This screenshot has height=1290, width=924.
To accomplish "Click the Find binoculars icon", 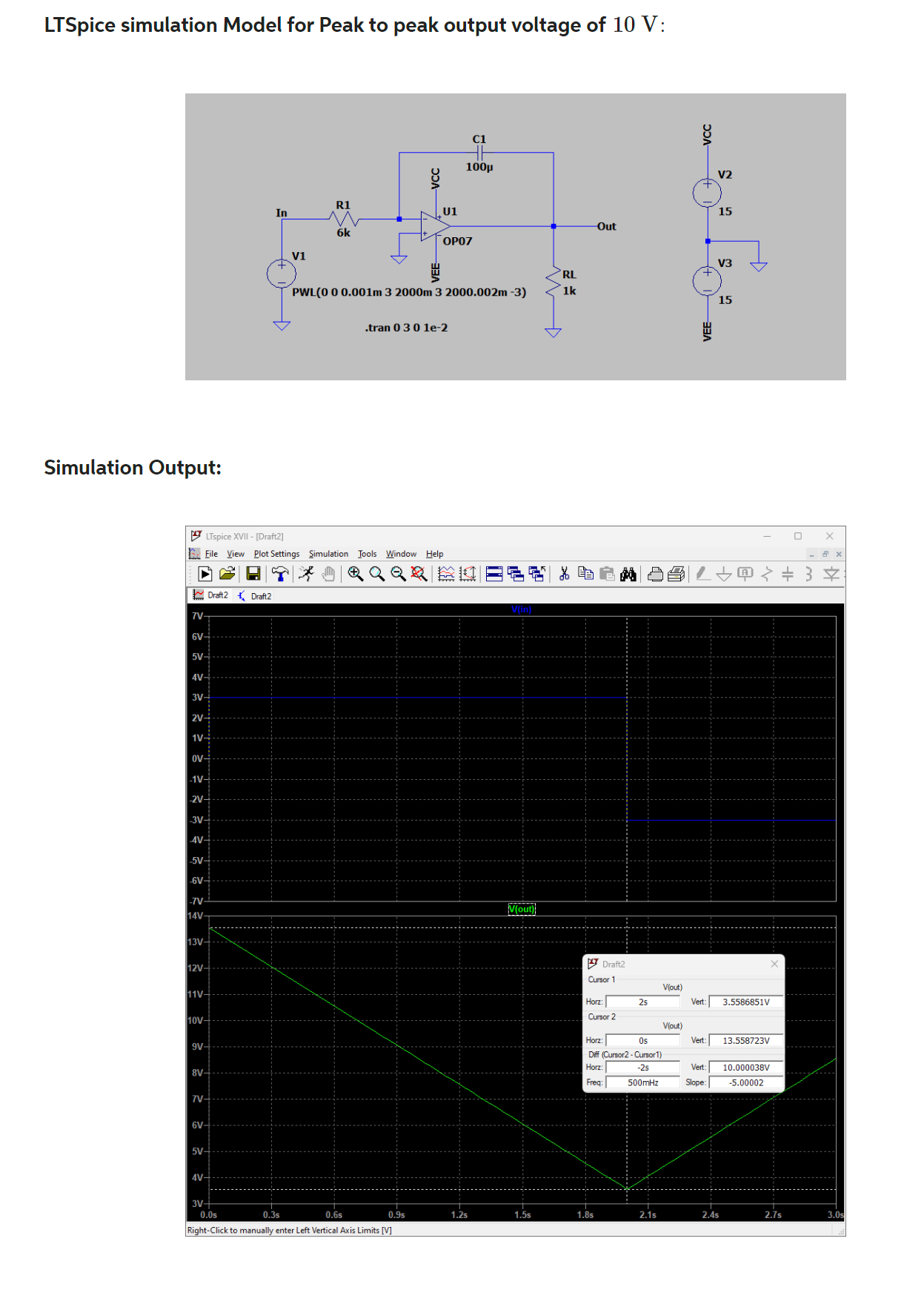I will [628, 574].
